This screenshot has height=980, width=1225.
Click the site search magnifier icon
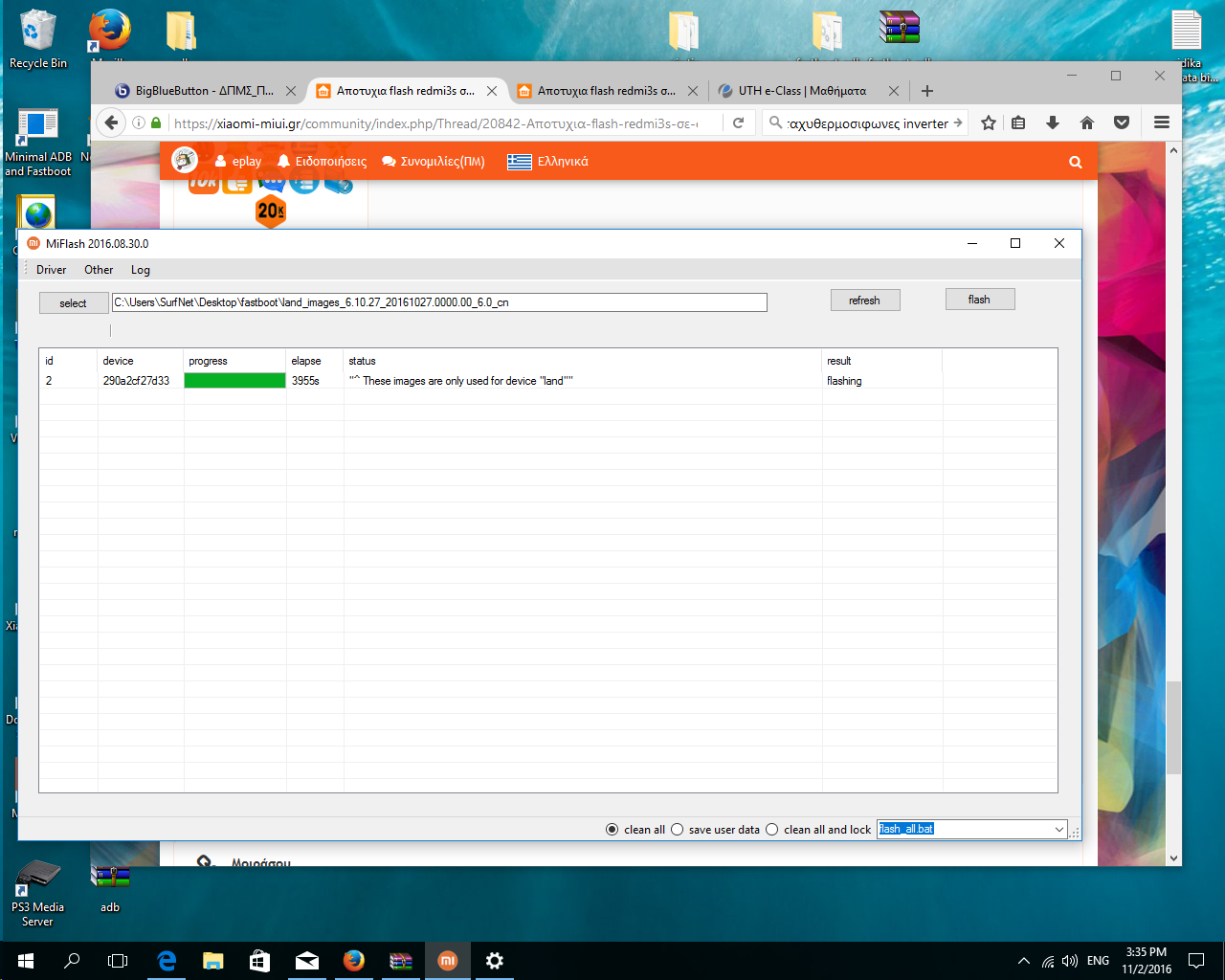tap(1076, 162)
